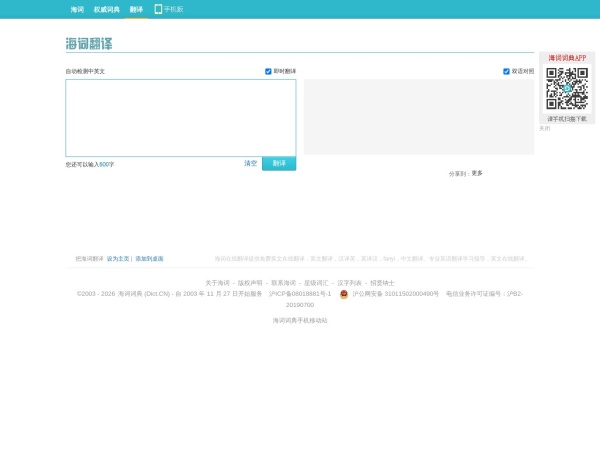Image resolution: width=600 pixels, height=450 pixels.
Task: Click the 海词翻译 logo
Action: pyautogui.click(x=90, y=44)
